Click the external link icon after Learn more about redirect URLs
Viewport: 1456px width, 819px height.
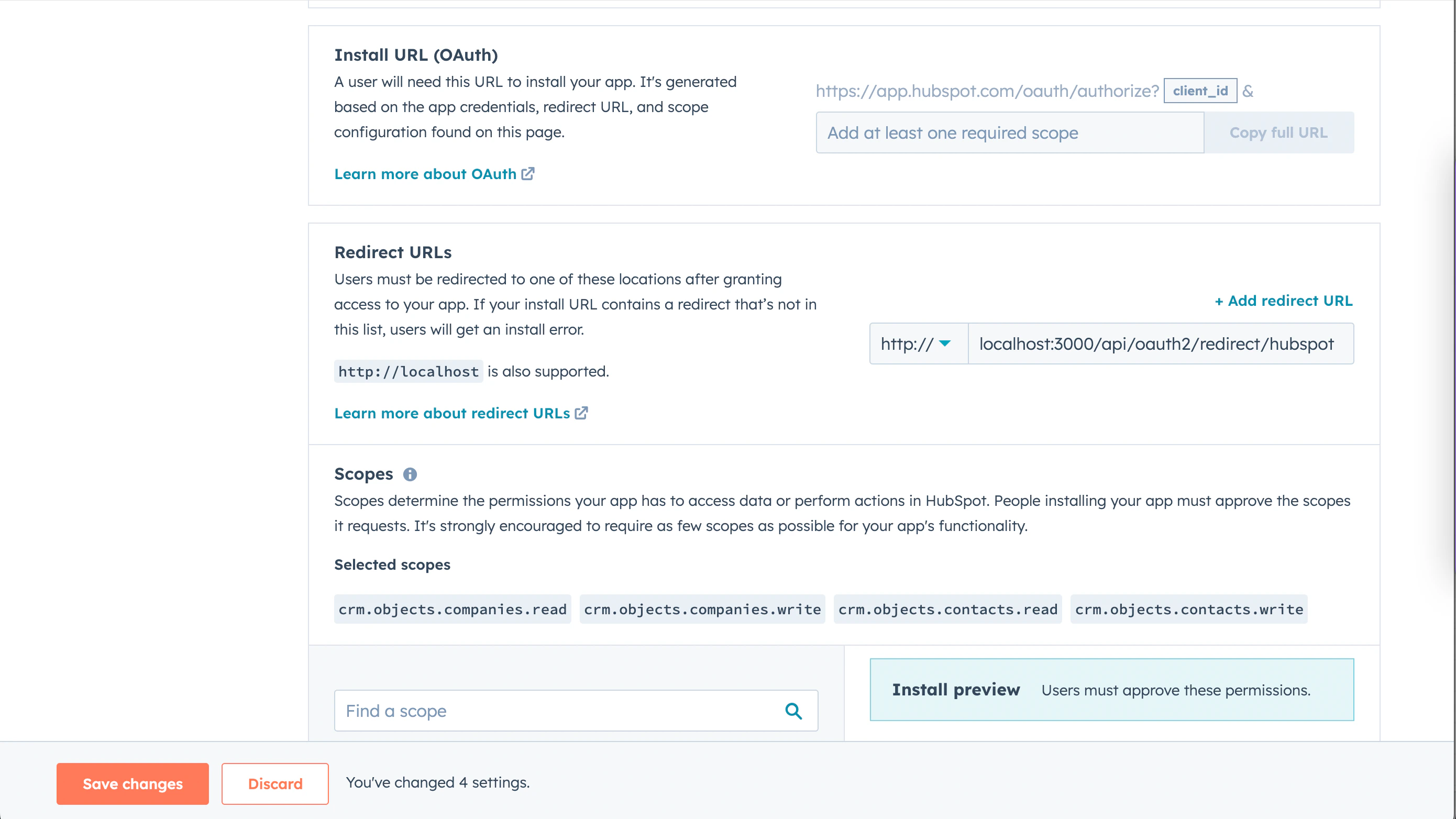click(x=581, y=413)
